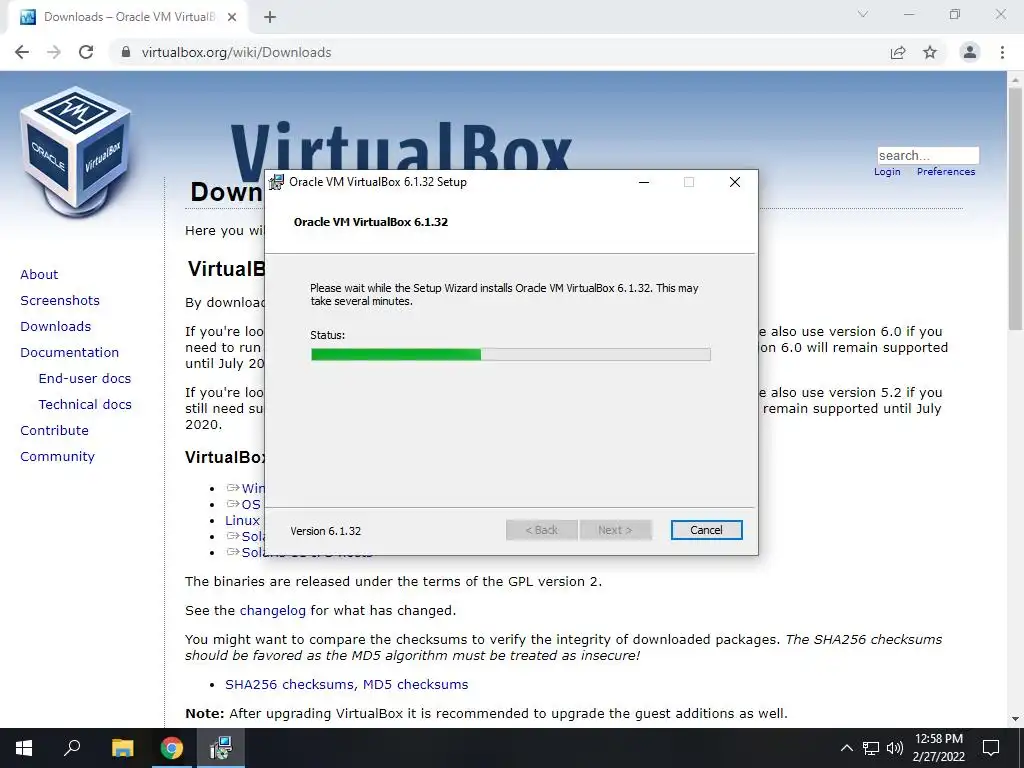Open the Community sidebar link
Screen dimensions: 1024x768
(57, 456)
